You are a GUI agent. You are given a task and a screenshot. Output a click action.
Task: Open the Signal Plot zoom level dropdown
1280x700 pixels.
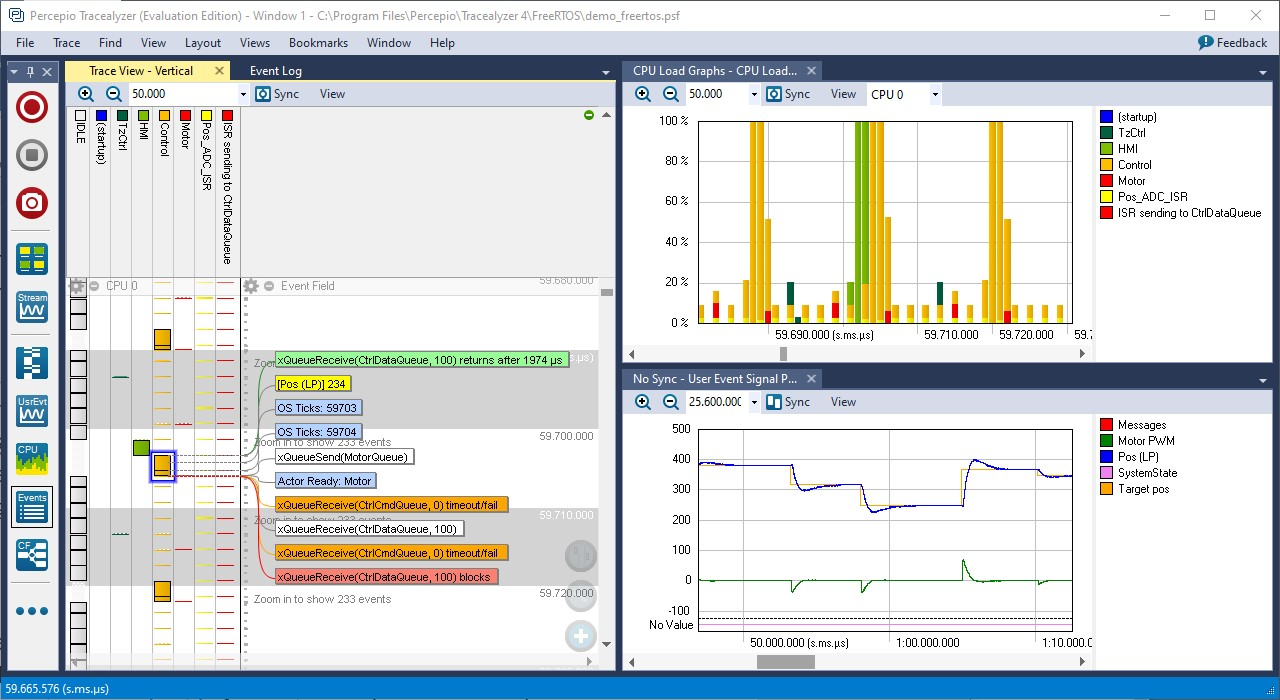click(x=754, y=402)
